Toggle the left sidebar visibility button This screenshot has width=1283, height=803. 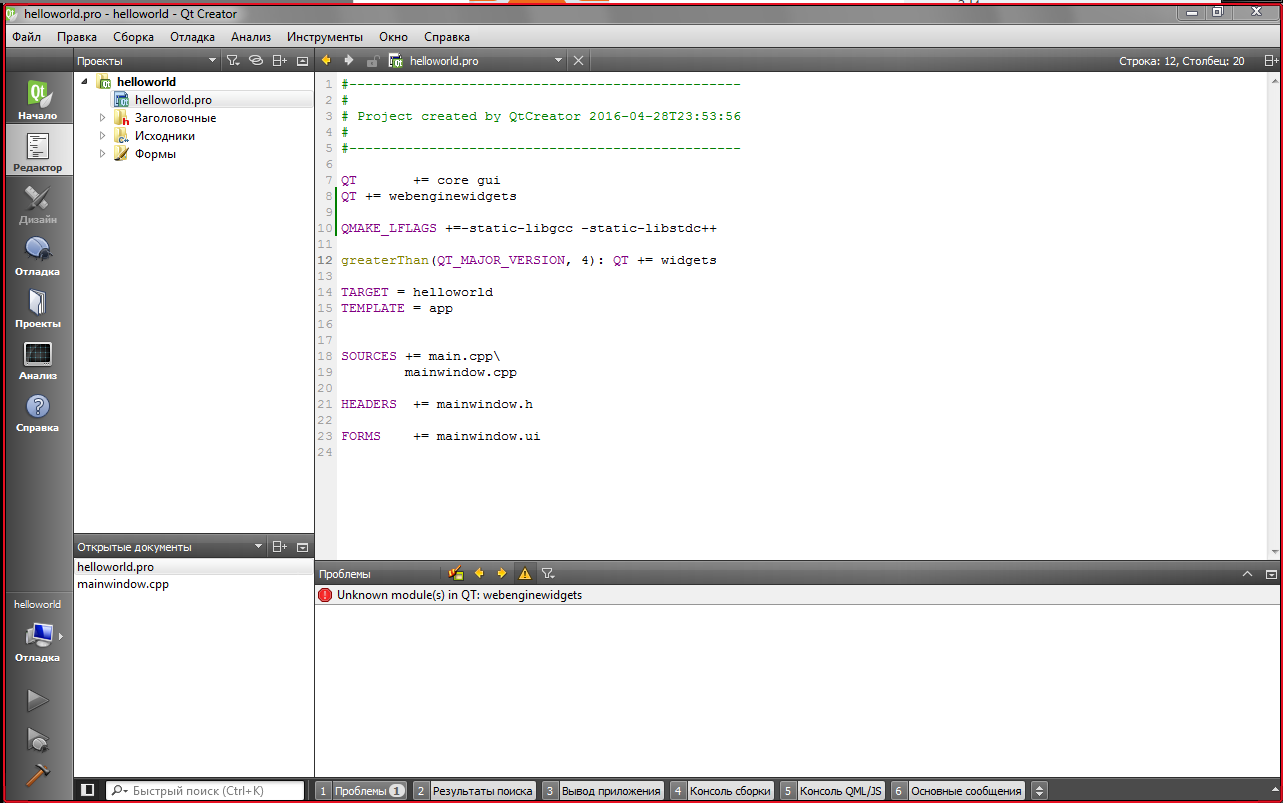tap(87, 790)
